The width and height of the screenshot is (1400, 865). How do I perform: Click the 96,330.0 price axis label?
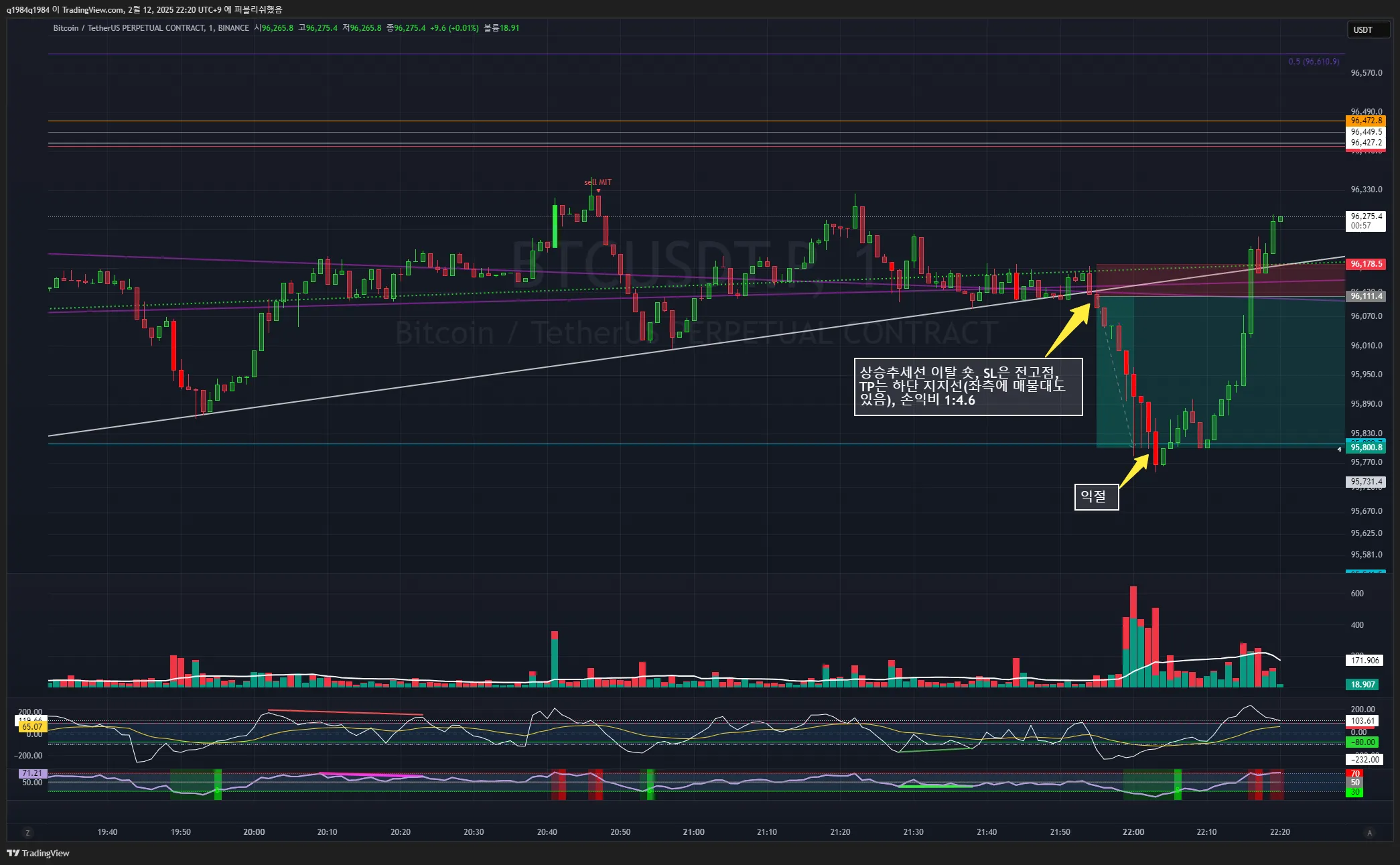[x=1367, y=190]
